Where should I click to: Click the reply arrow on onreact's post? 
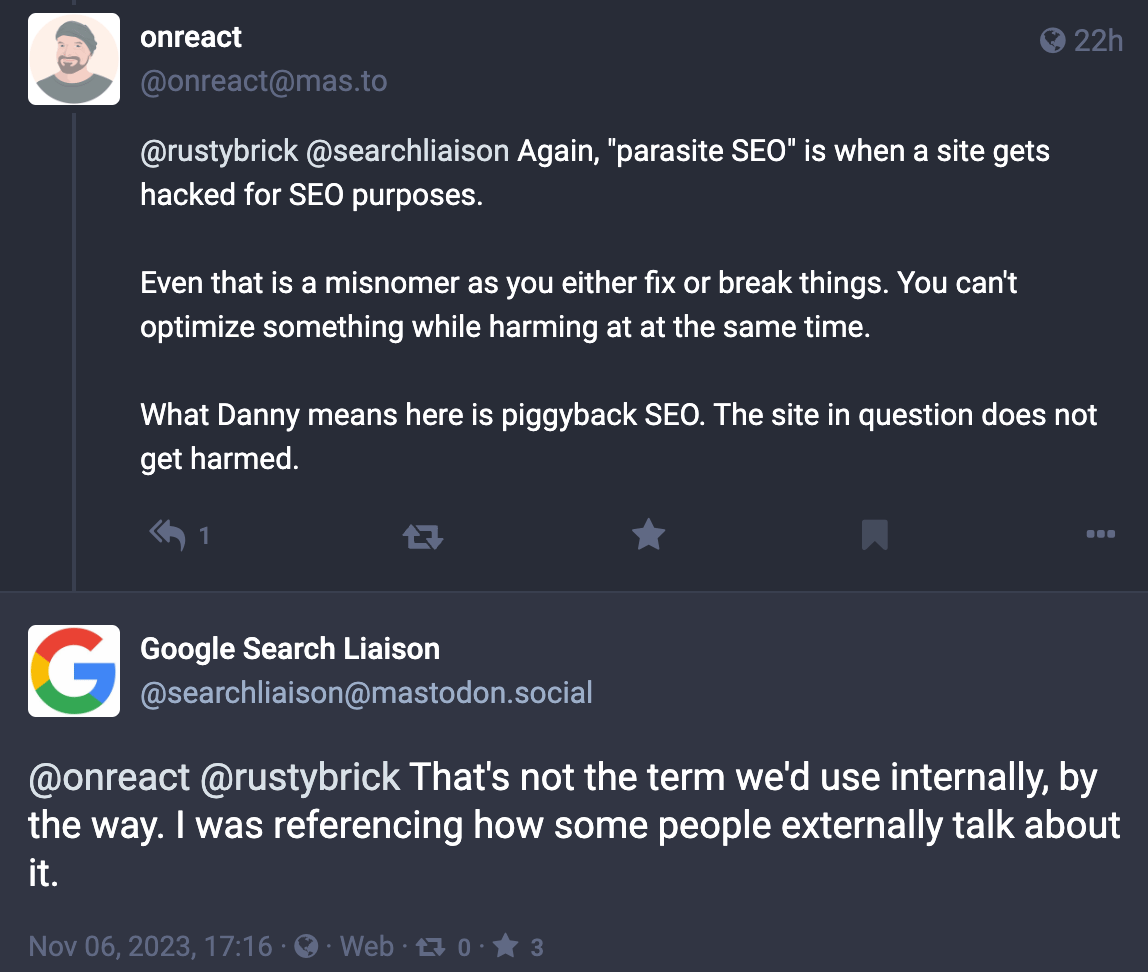point(168,535)
